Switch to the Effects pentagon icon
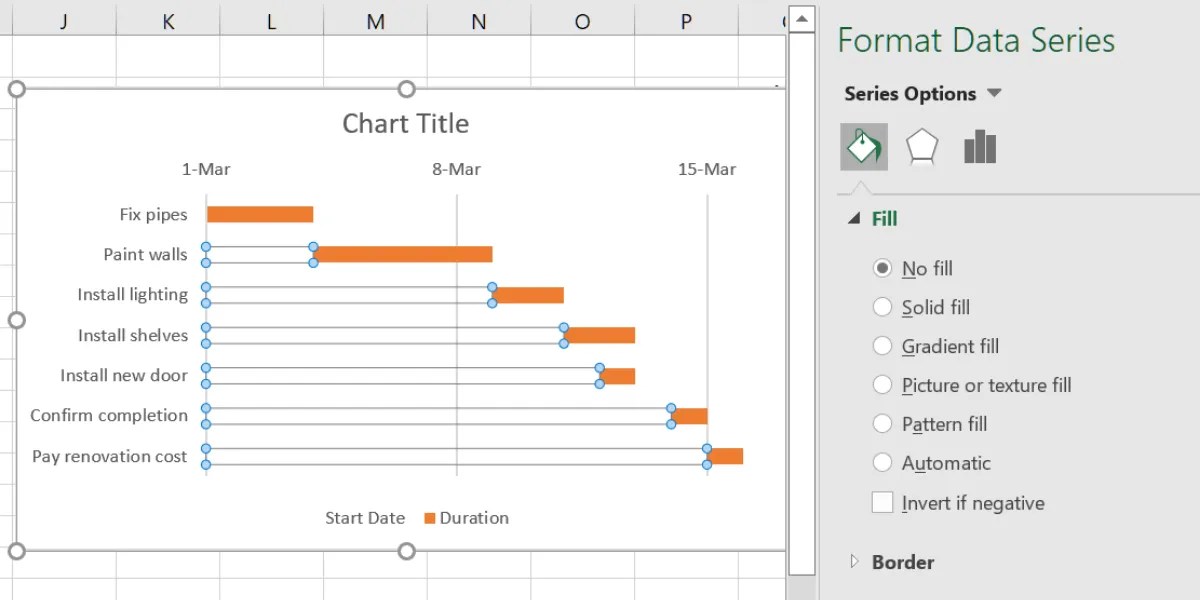 tap(921, 145)
